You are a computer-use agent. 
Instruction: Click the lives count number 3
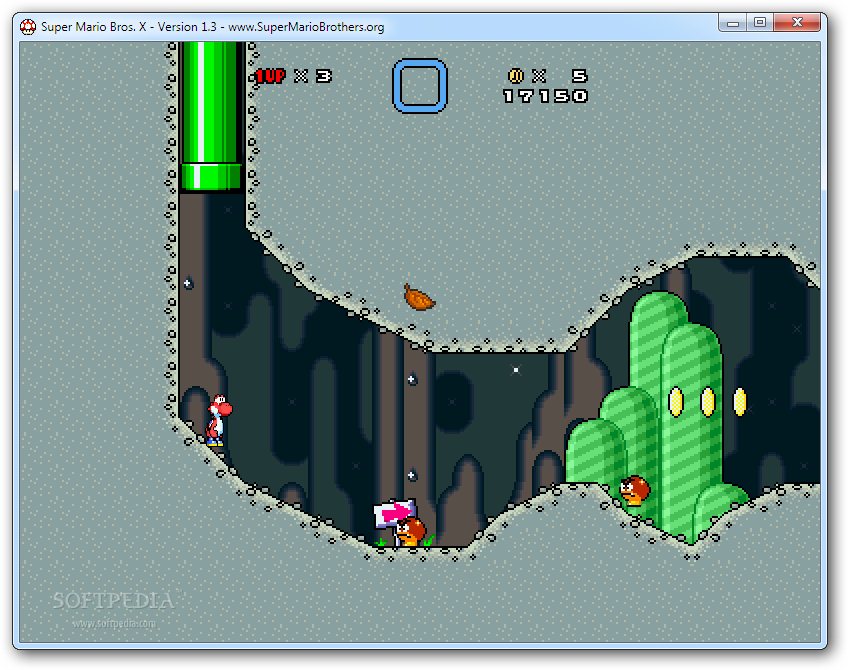tap(323, 76)
